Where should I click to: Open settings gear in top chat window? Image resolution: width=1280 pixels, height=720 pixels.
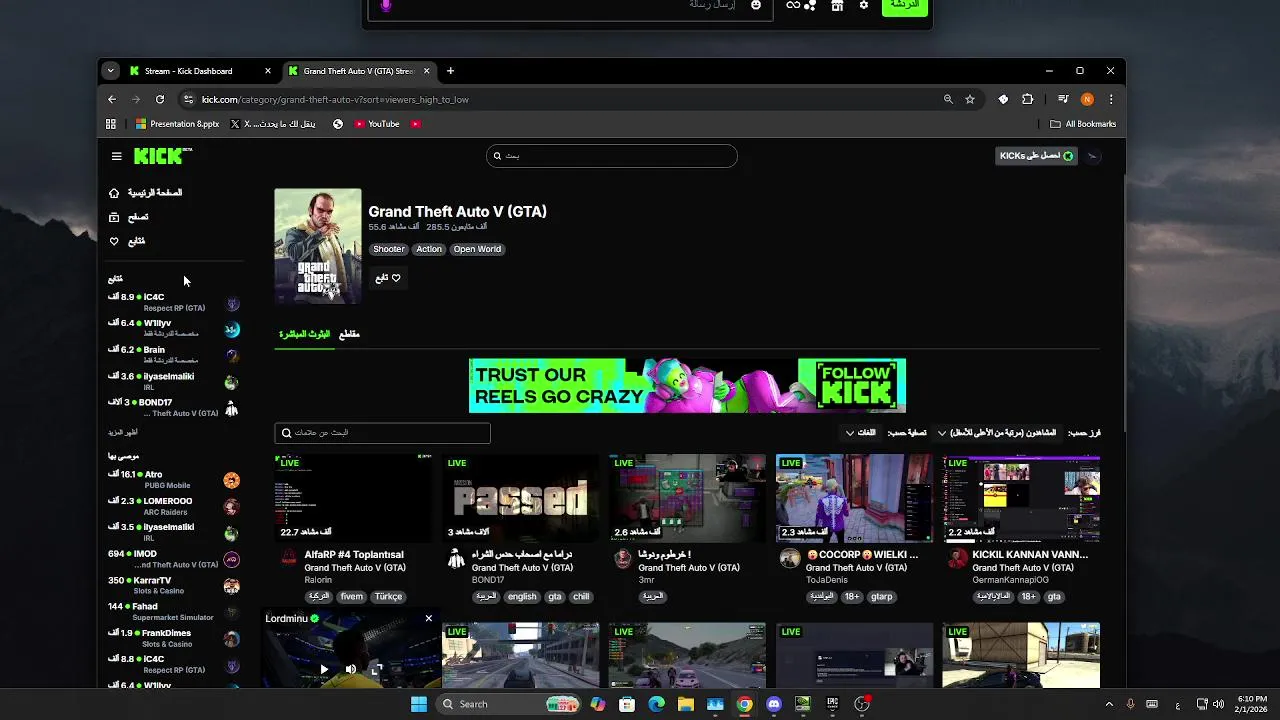pyautogui.click(x=864, y=5)
